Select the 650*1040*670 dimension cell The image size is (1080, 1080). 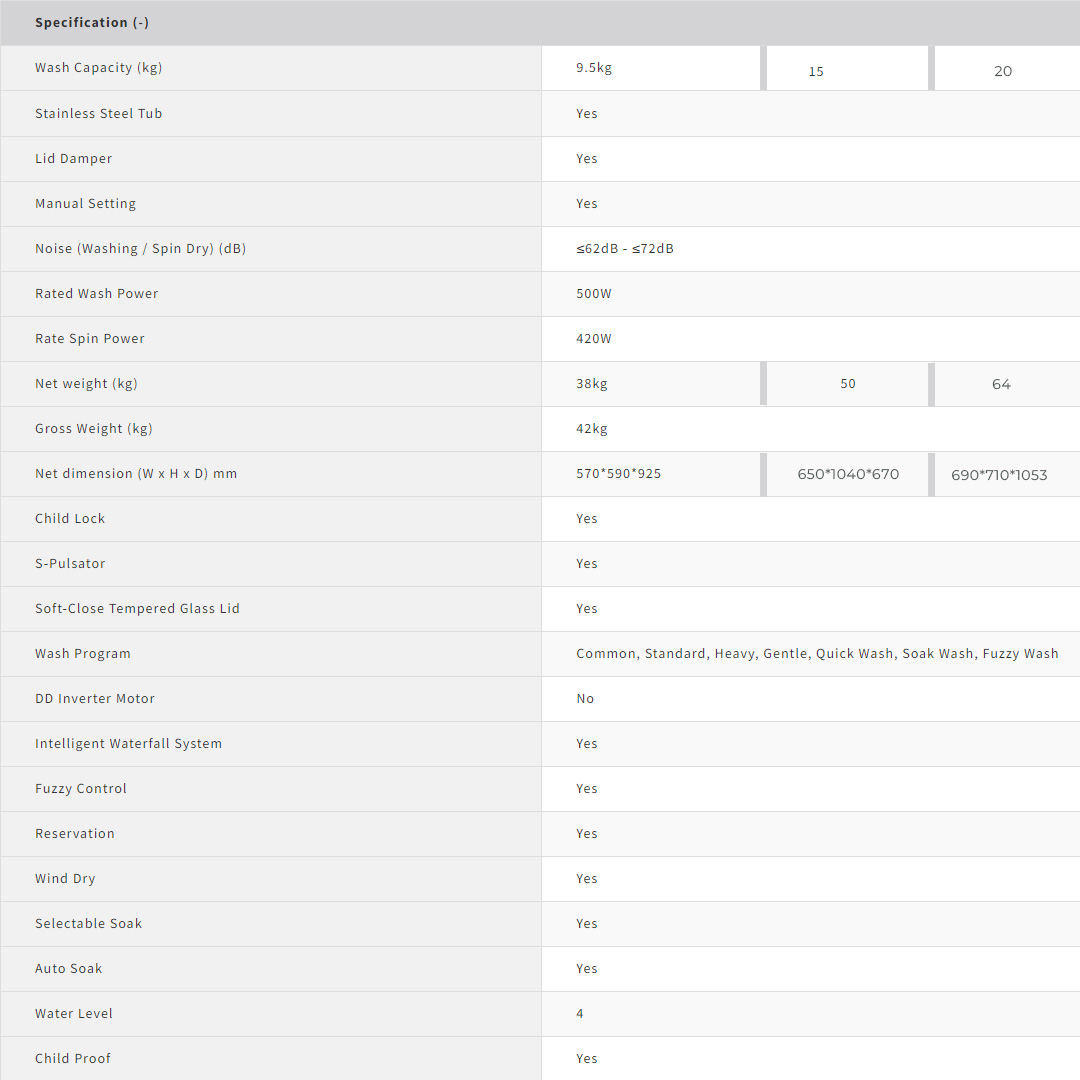[x=848, y=474]
